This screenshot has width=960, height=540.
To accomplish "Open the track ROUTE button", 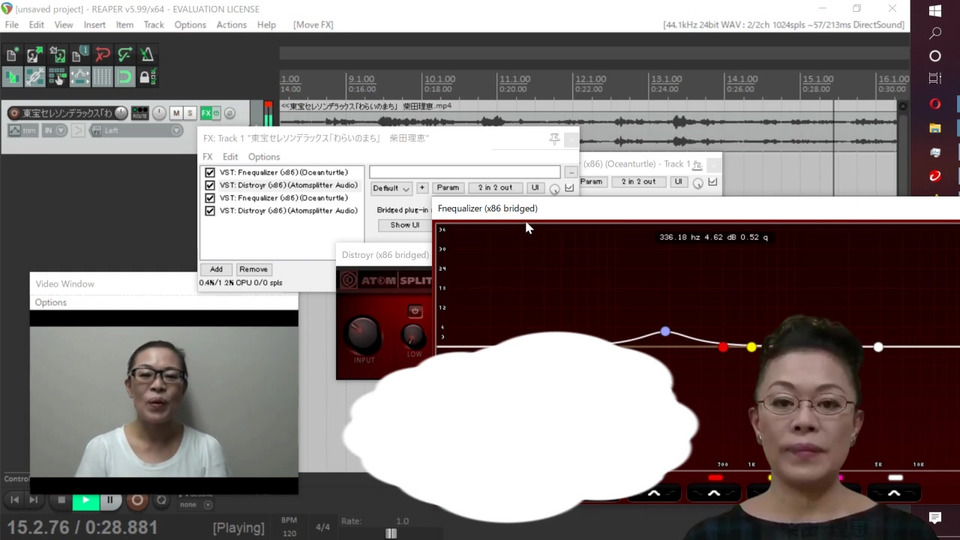I will pos(140,113).
